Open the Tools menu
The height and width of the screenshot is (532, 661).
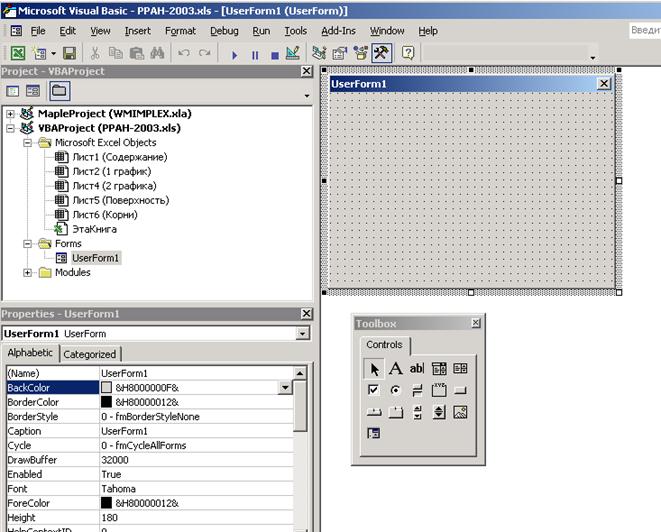[296, 31]
